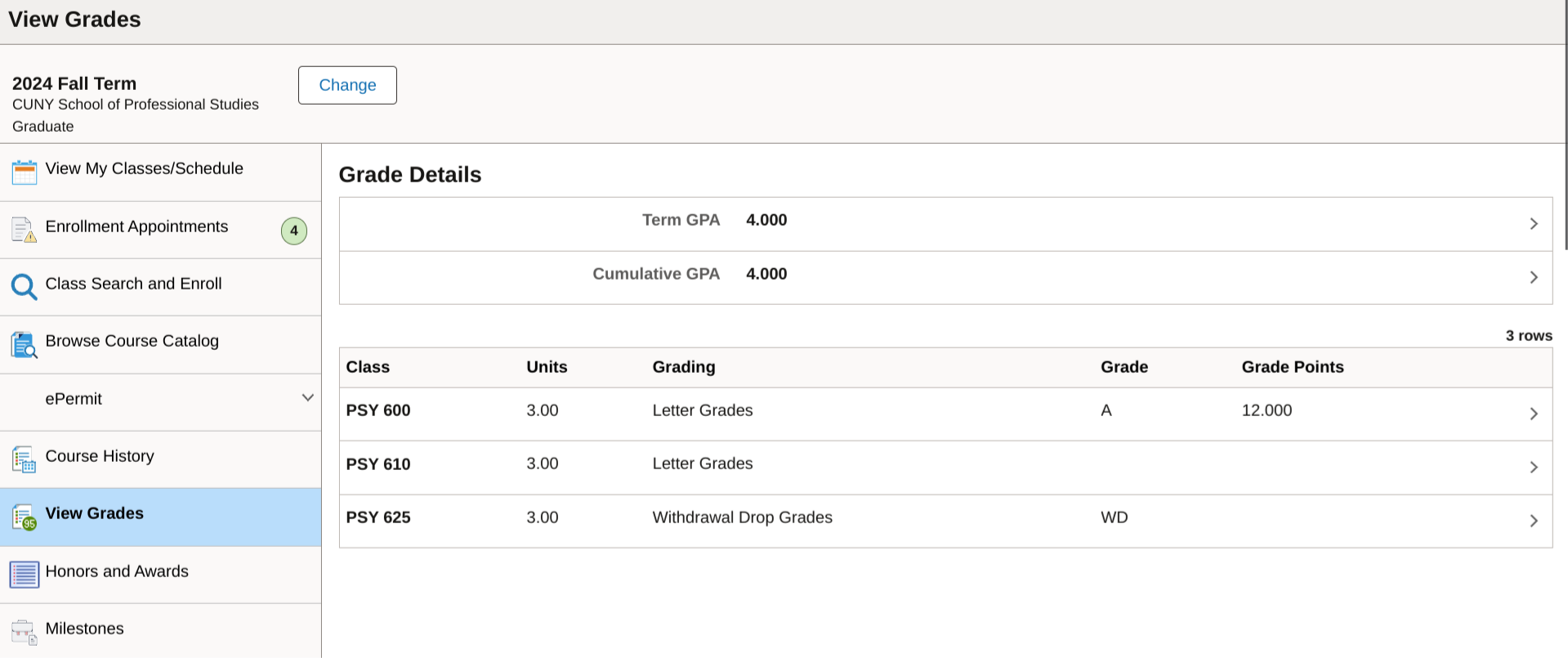Viewport: 1568px width, 658px height.
Task: Click the PSY 610 class name
Action: tap(378, 464)
